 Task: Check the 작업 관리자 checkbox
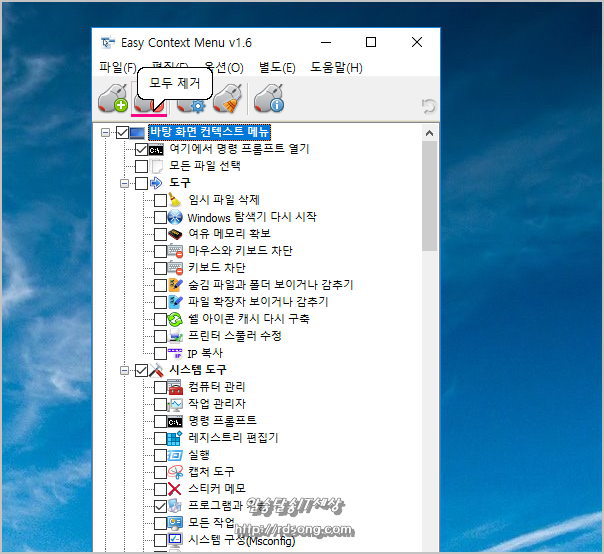pyautogui.click(x=160, y=404)
